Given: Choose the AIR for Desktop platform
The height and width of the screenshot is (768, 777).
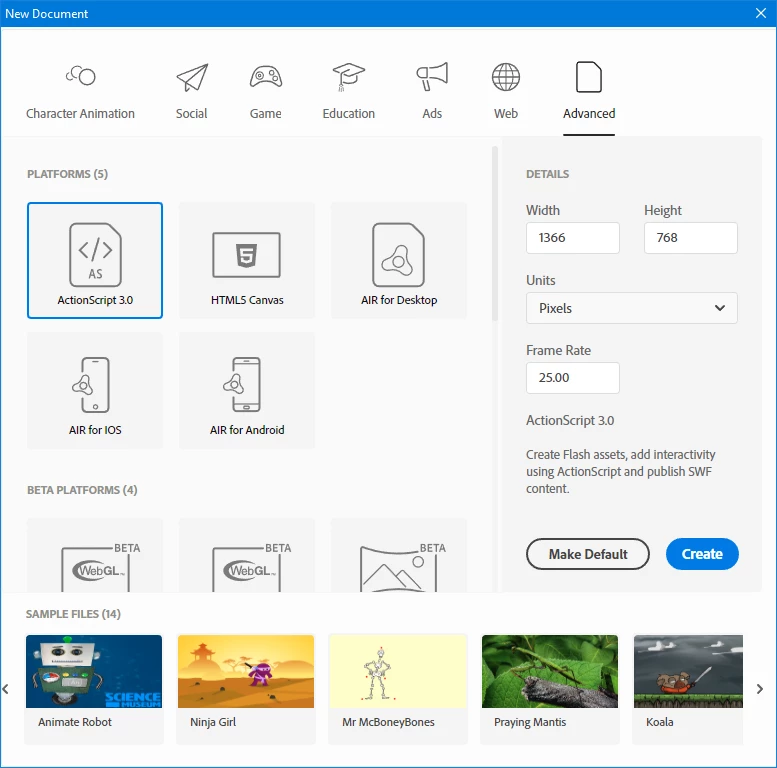Looking at the screenshot, I should 399,260.
